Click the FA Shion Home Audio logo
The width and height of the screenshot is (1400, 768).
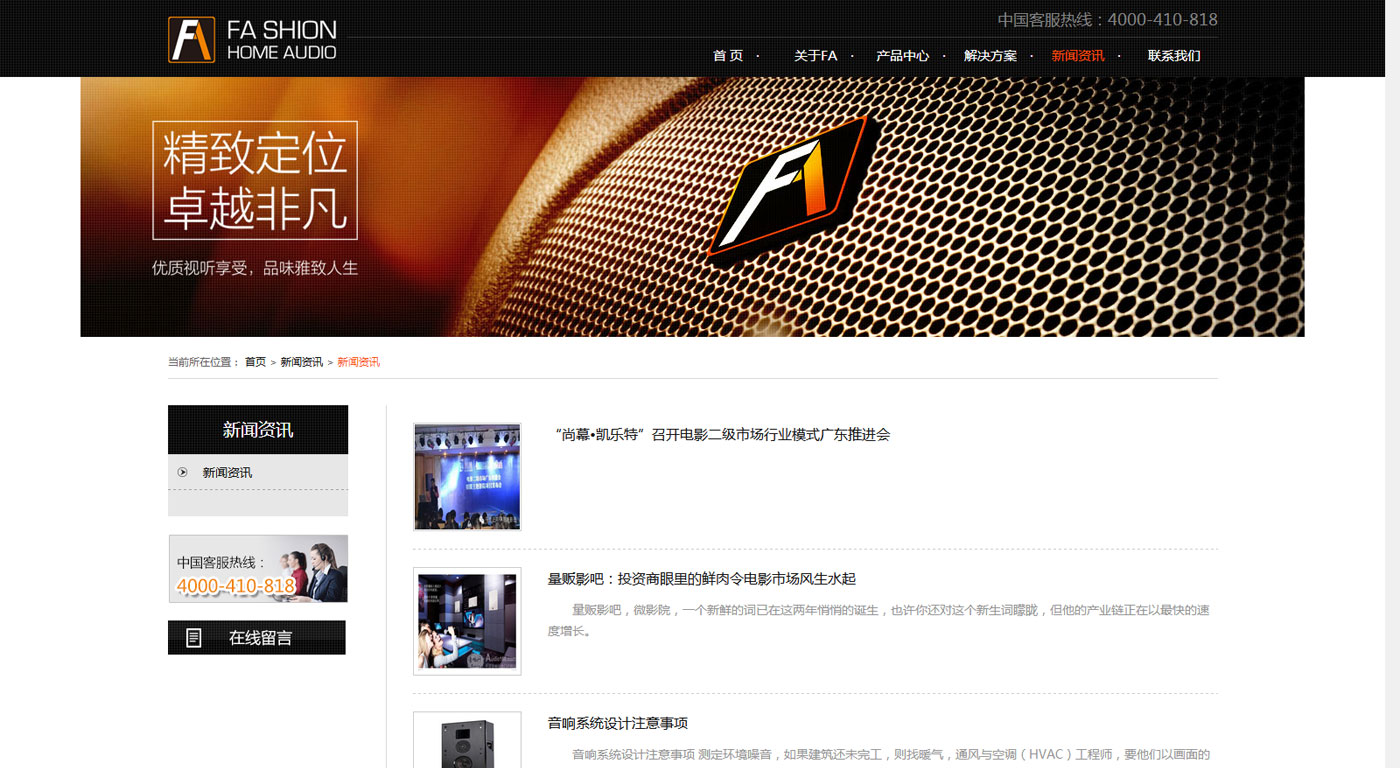click(252, 40)
